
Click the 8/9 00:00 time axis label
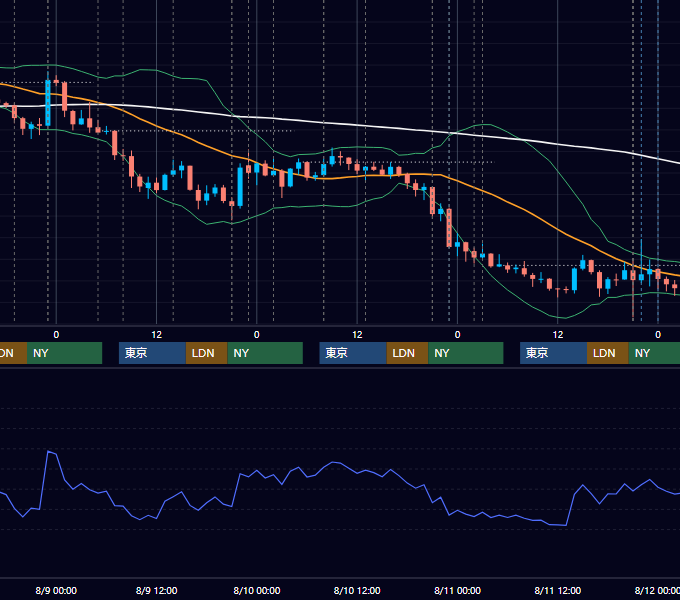(x=56, y=590)
